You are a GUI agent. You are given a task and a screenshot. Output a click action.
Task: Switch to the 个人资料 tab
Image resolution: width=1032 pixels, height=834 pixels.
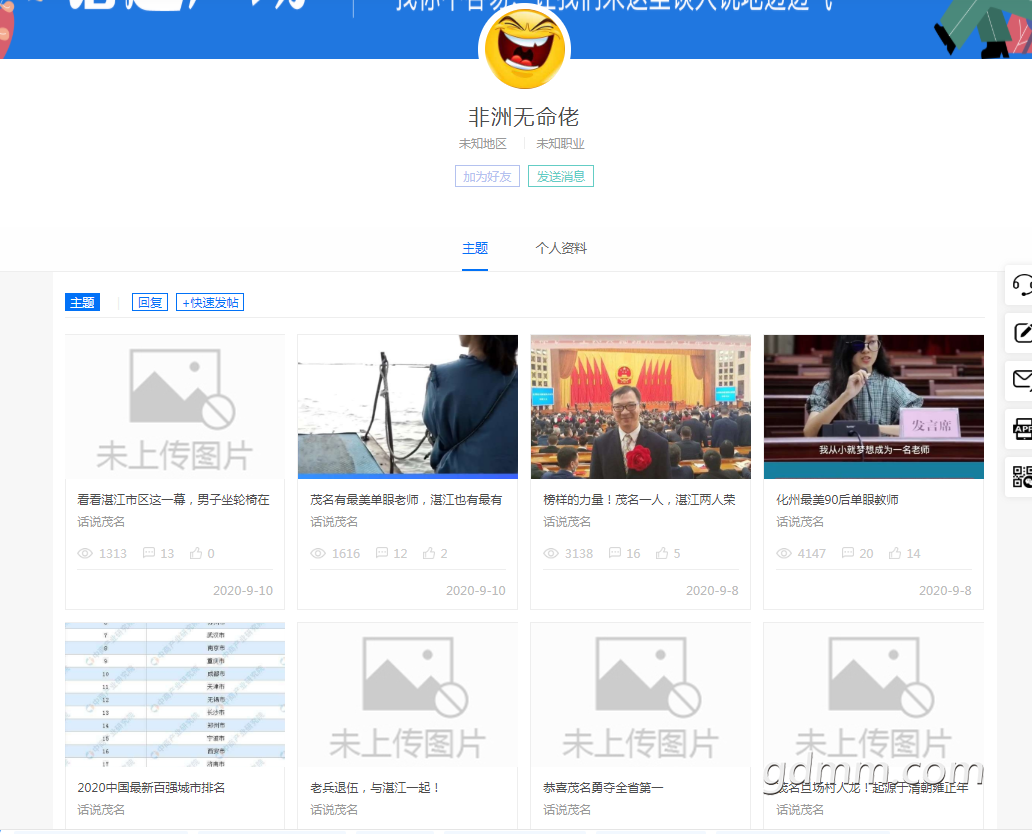(561, 249)
